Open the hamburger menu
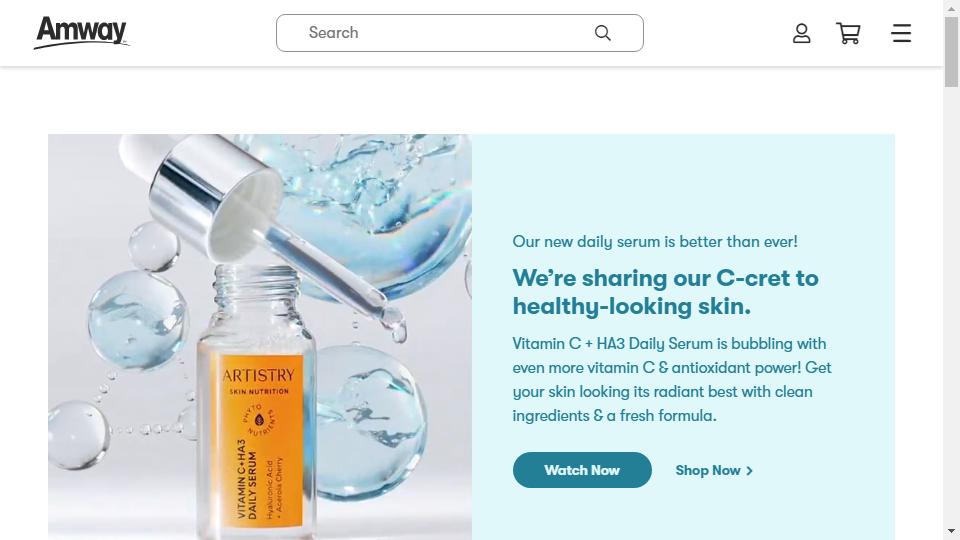 (901, 33)
